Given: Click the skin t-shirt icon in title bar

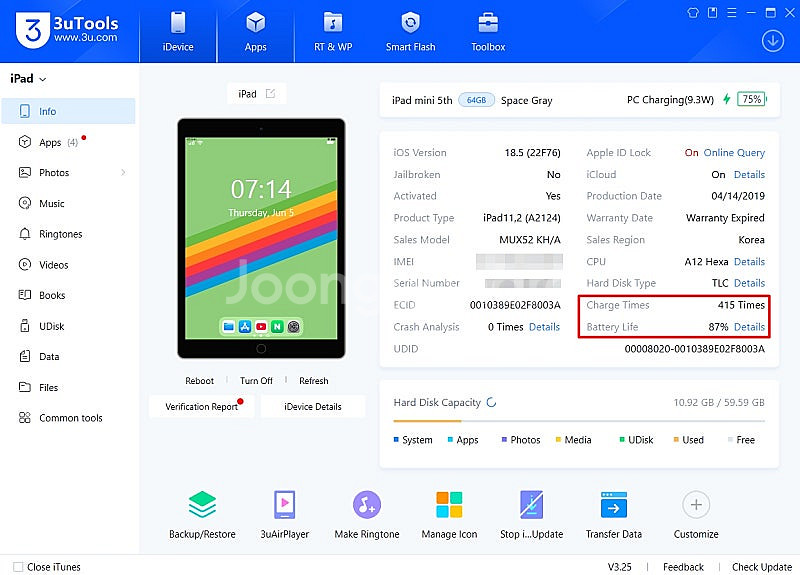Looking at the screenshot, I should (x=693, y=13).
